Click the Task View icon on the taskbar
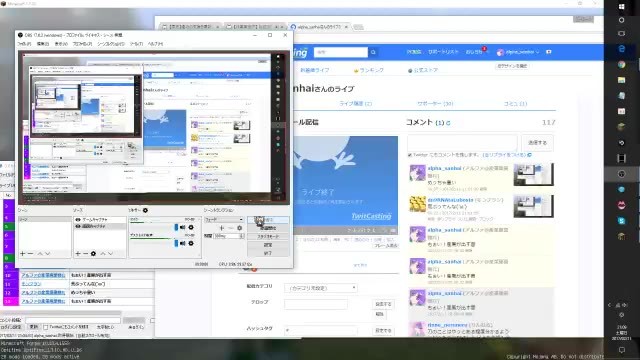This screenshot has height=360, width=640. click(x=621, y=33)
